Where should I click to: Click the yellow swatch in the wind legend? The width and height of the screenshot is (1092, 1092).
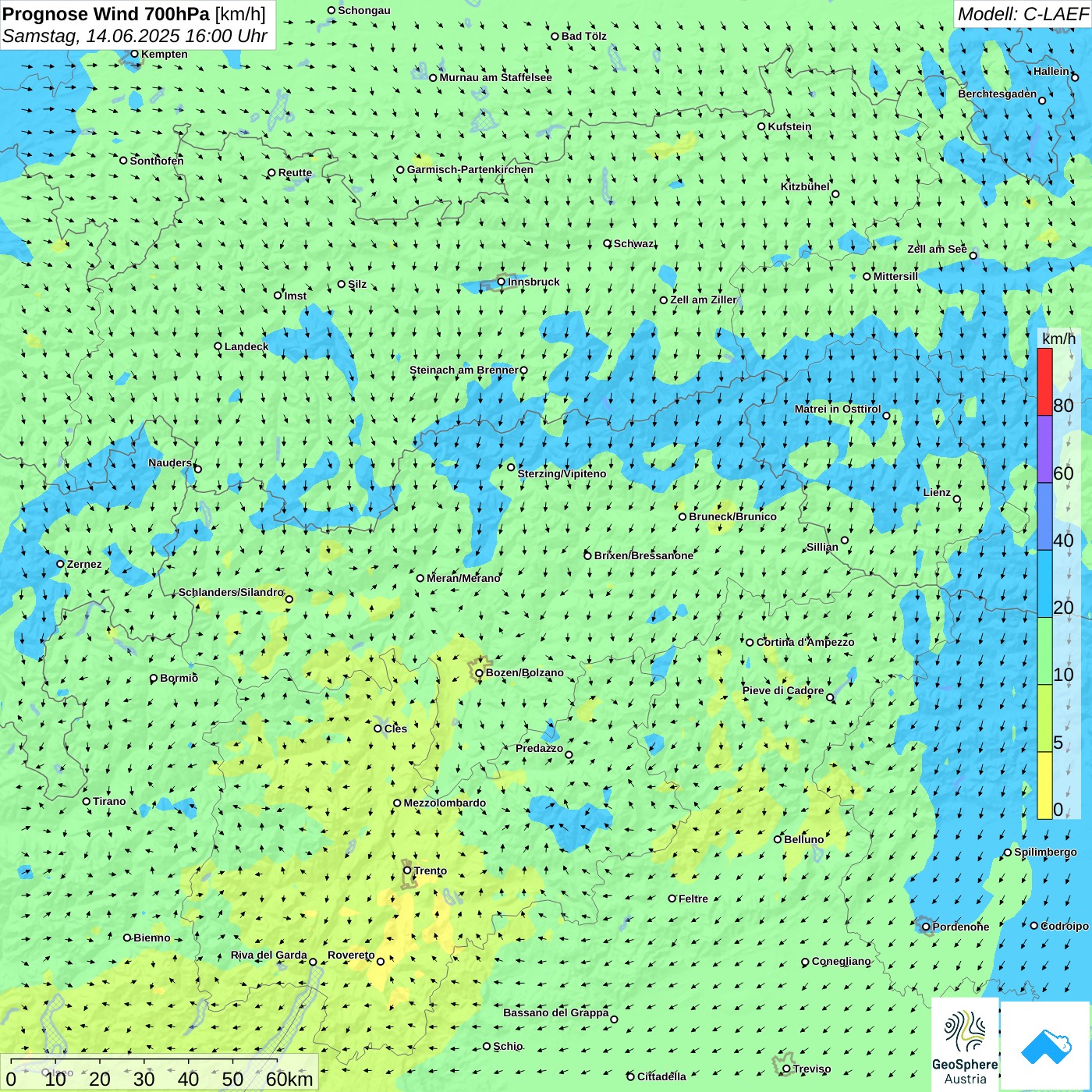[1044, 785]
